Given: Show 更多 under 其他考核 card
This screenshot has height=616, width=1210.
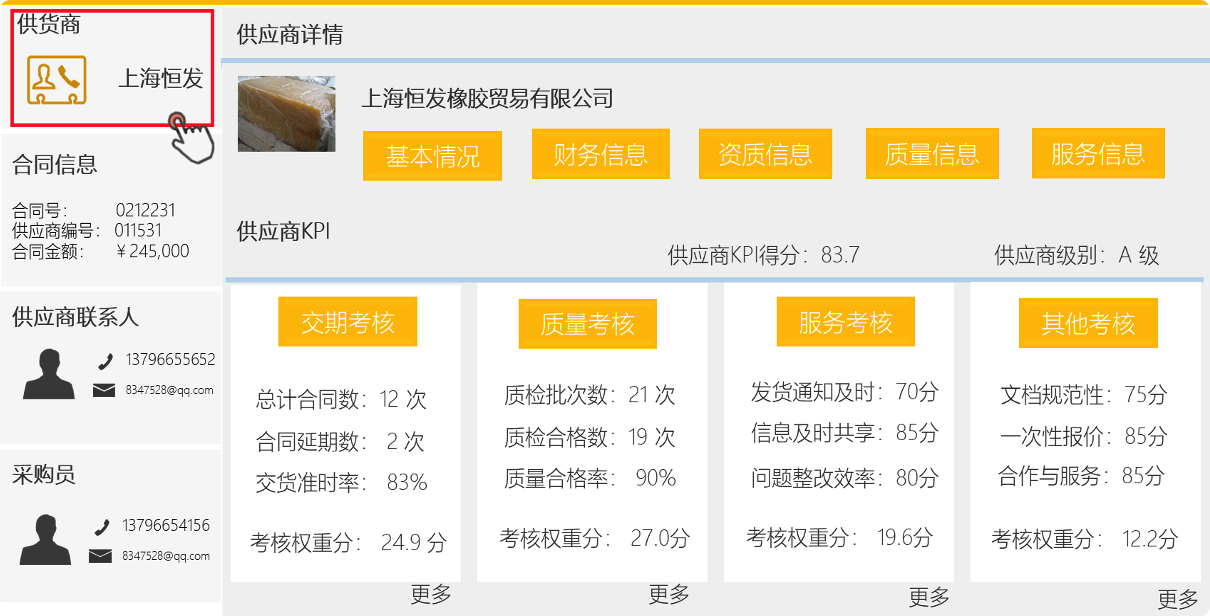Looking at the screenshot, I should 1178,600.
